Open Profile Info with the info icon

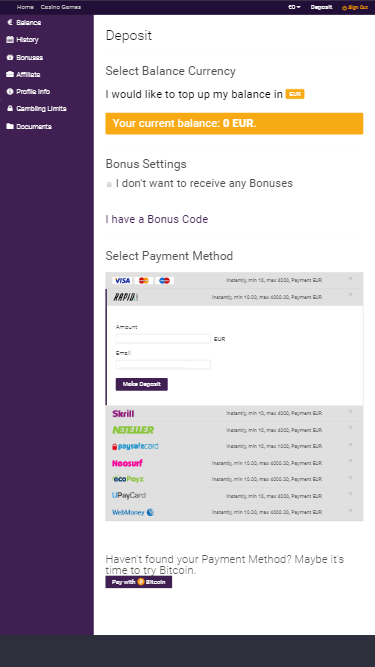pyautogui.click(x=28, y=91)
